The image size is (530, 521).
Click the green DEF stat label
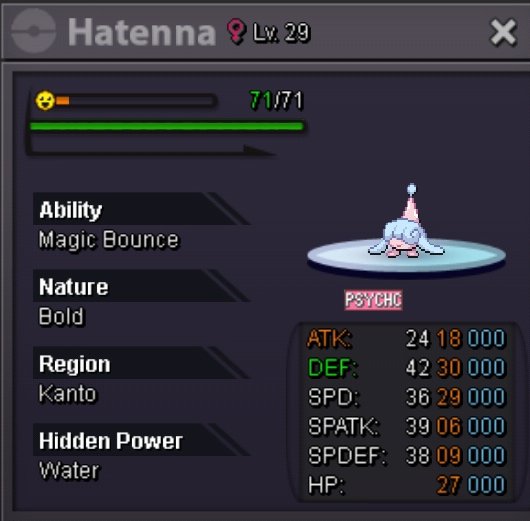332,368
